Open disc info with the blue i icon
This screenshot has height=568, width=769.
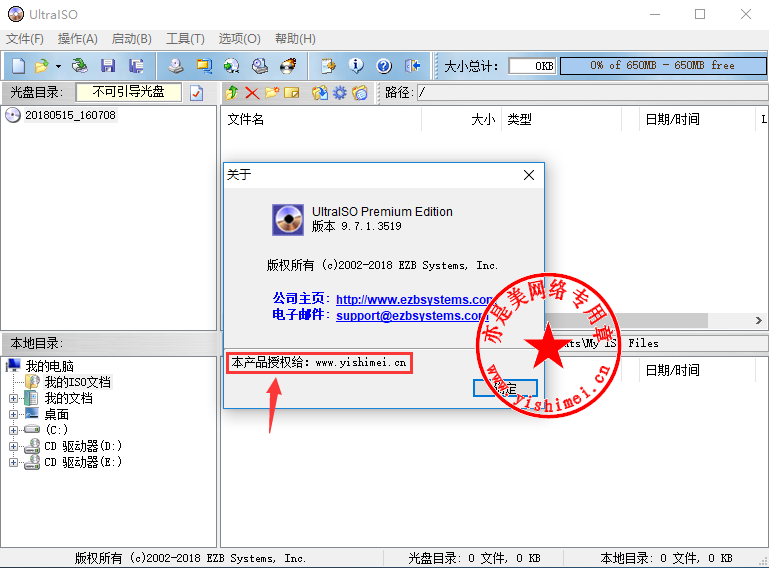click(x=356, y=66)
